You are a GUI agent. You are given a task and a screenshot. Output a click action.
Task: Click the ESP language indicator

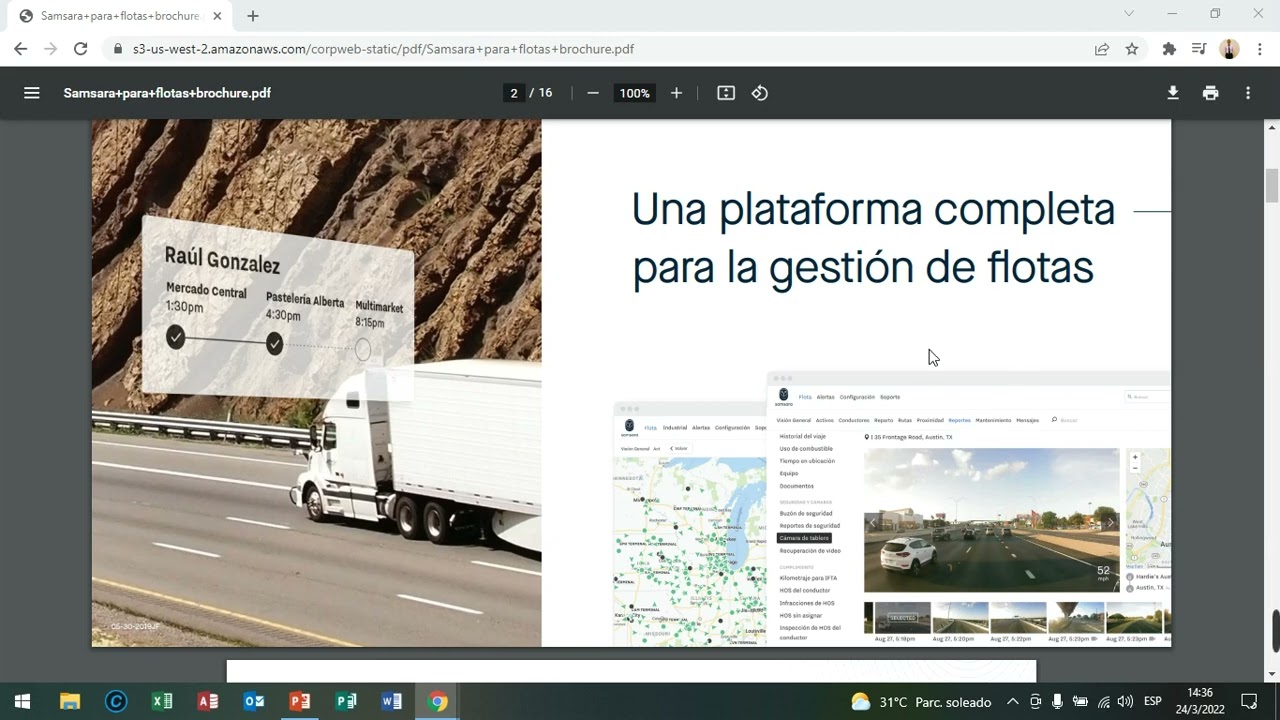click(1152, 702)
